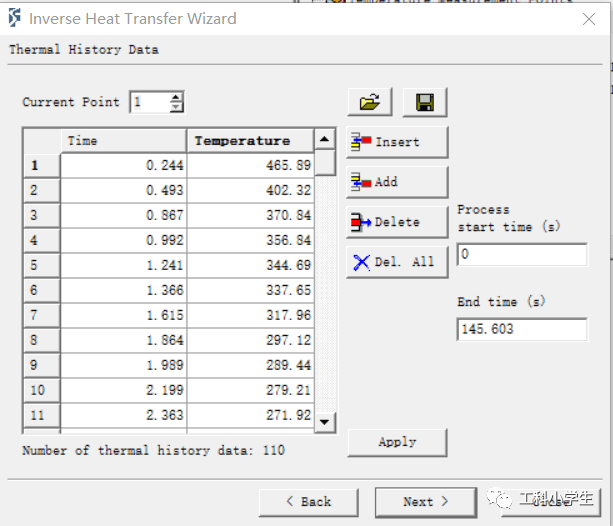
Task: Apply the thermal history data
Action: (x=397, y=442)
